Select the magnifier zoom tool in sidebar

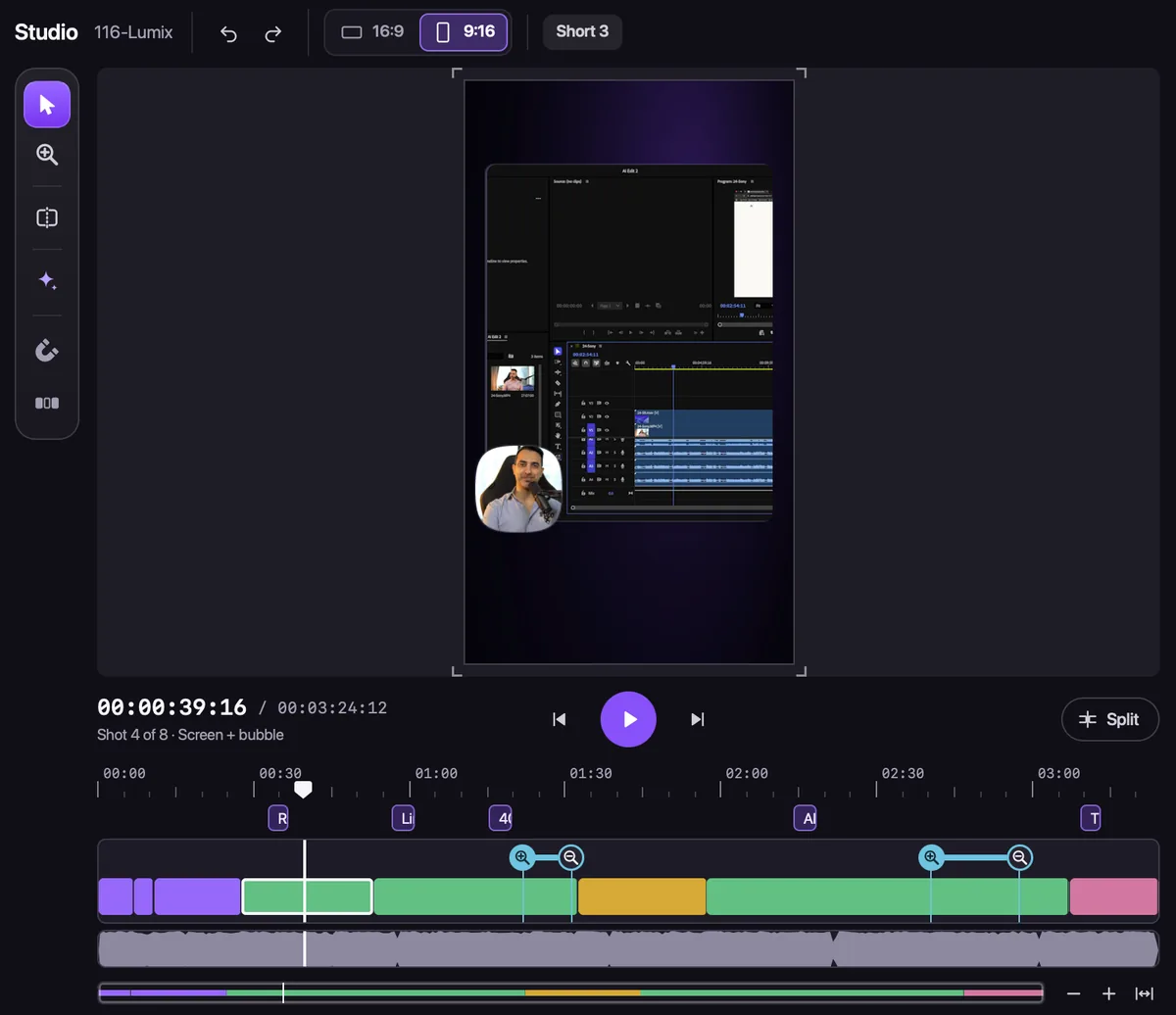click(47, 155)
